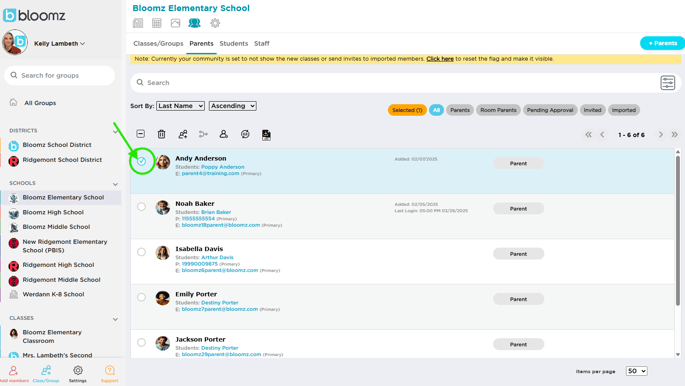Collapse the Districts section chevron

(x=115, y=131)
